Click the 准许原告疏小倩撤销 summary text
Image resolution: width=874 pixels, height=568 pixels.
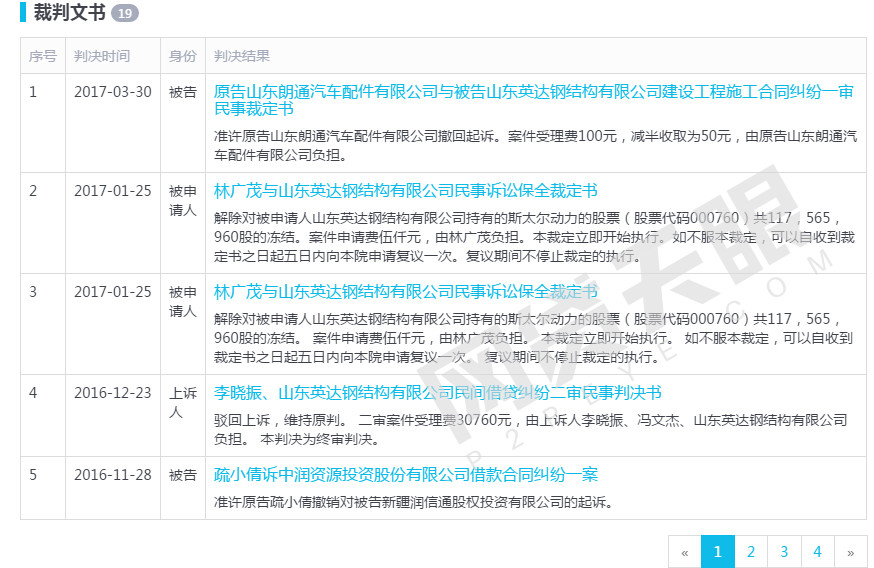click(413, 502)
